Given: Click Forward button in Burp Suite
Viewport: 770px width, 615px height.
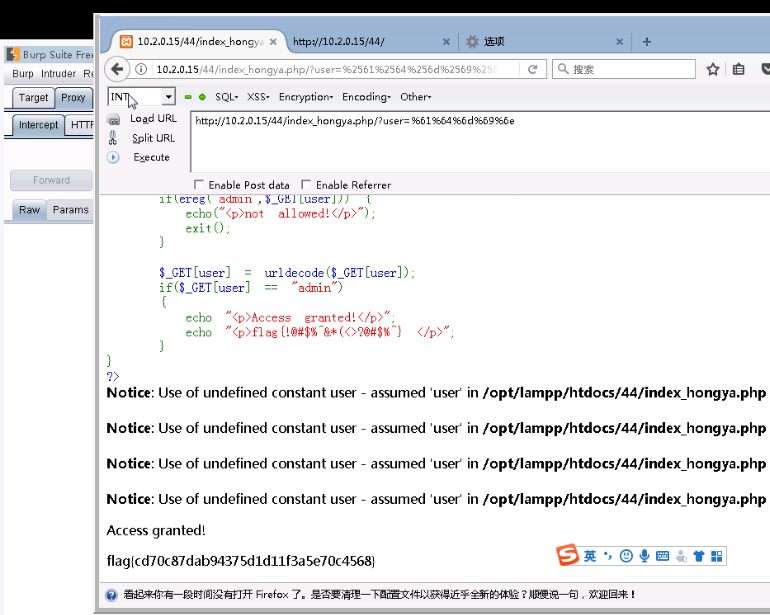Looking at the screenshot, I should 51,180.
